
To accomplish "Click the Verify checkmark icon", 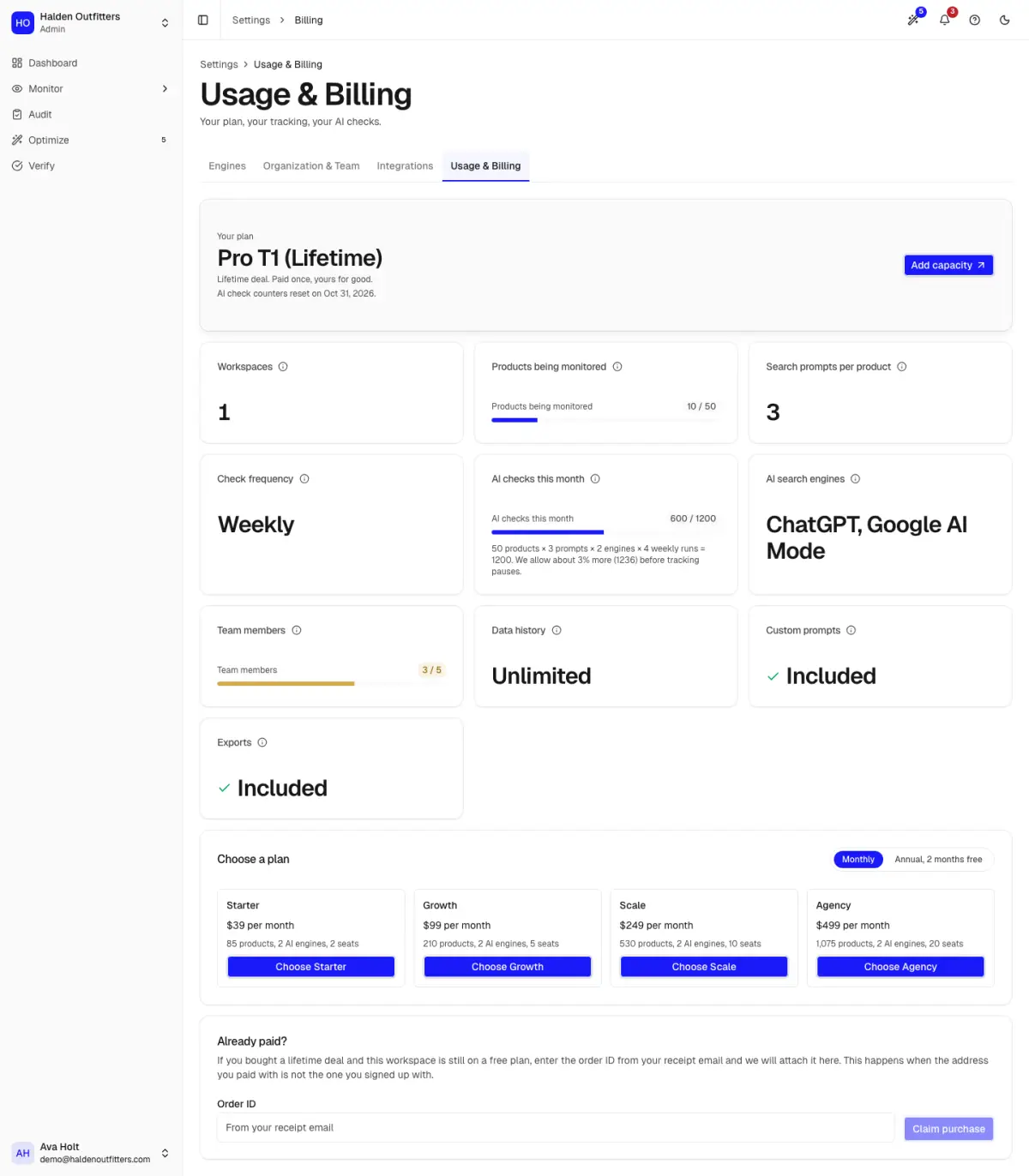I will (17, 165).
